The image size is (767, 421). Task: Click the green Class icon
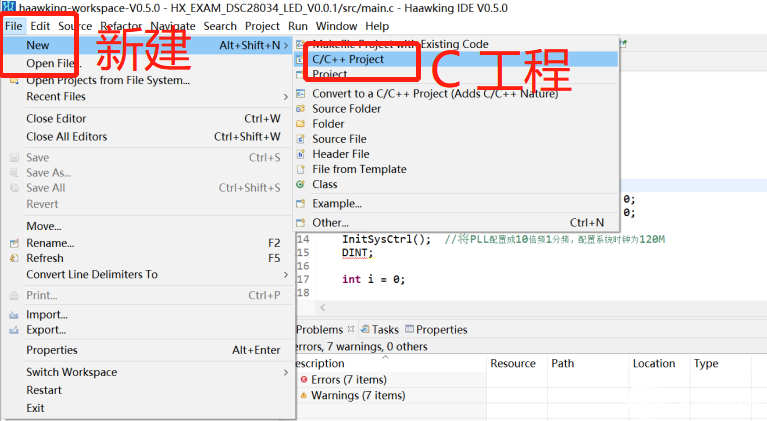[x=301, y=184]
